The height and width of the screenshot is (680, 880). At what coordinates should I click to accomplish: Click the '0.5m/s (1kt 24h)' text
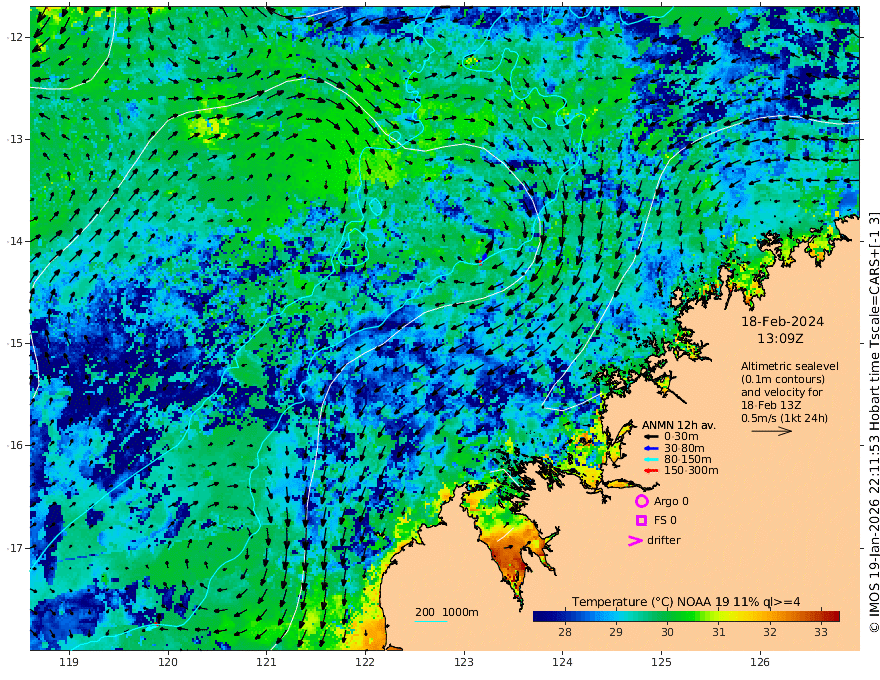pos(784,418)
